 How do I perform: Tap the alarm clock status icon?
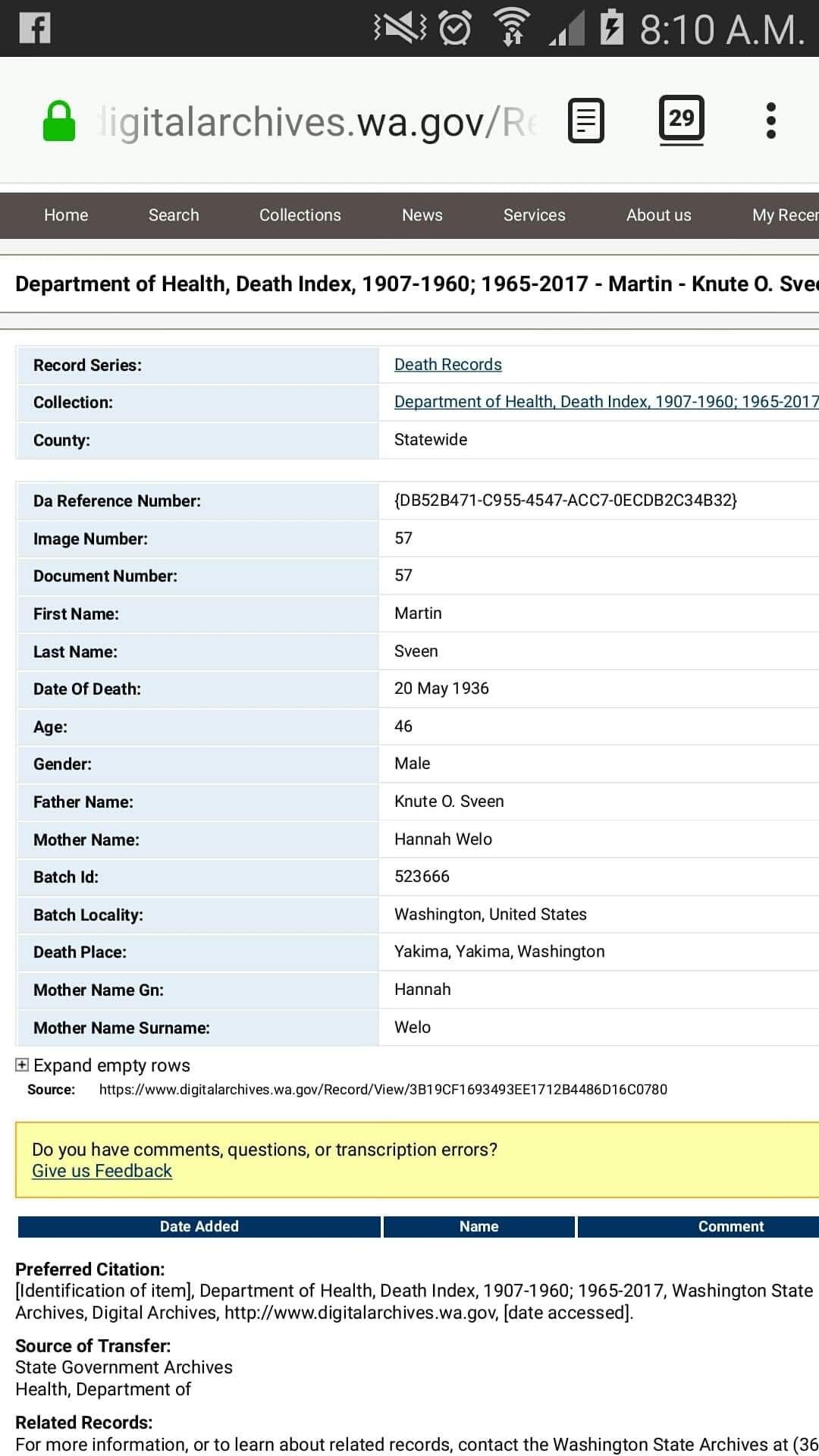pyautogui.click(x=455, y=29)
